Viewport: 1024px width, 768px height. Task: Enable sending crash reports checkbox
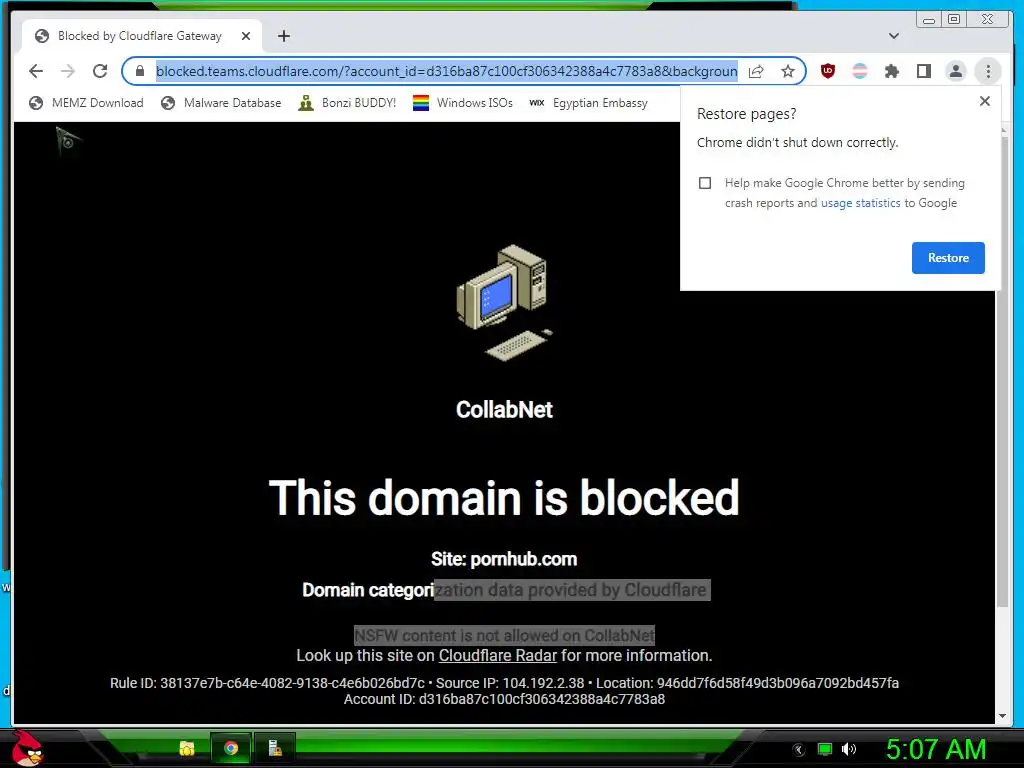(705, 183)
